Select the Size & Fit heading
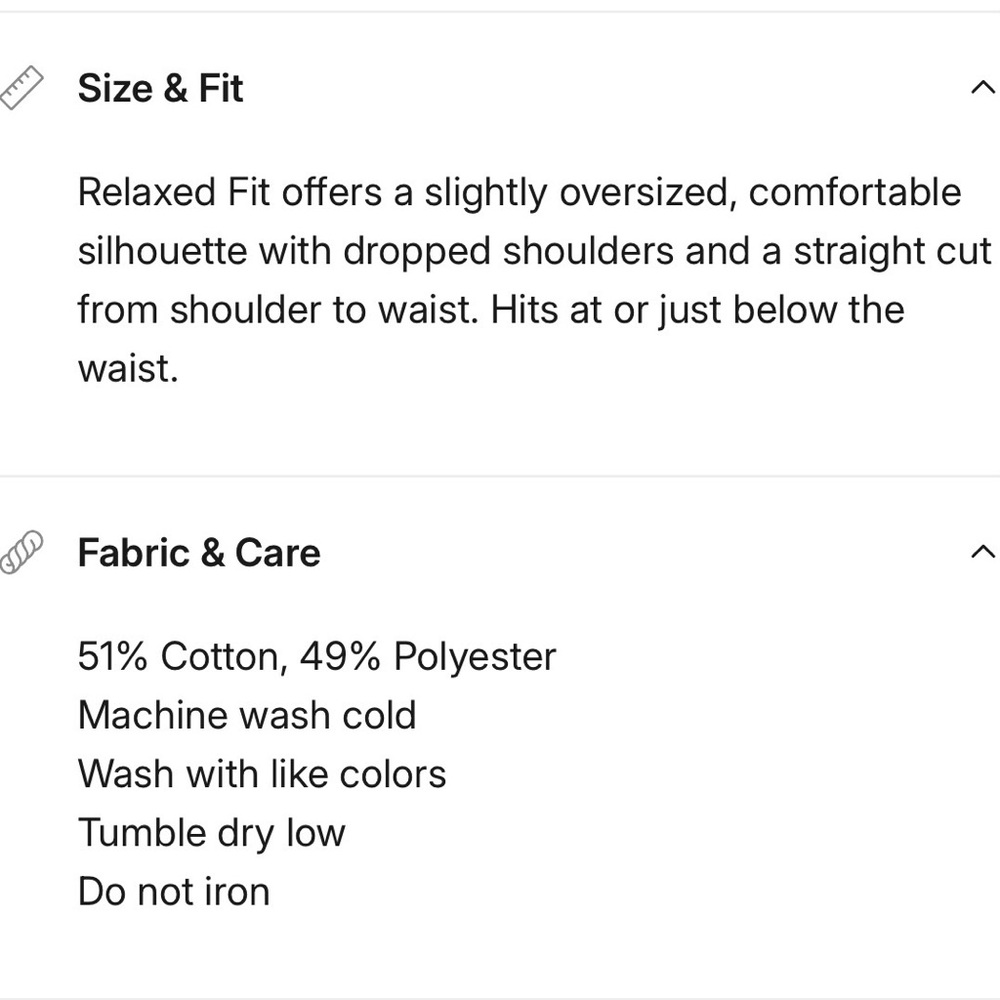This screenshot has height=1000, width=1000. pos(161,88)
